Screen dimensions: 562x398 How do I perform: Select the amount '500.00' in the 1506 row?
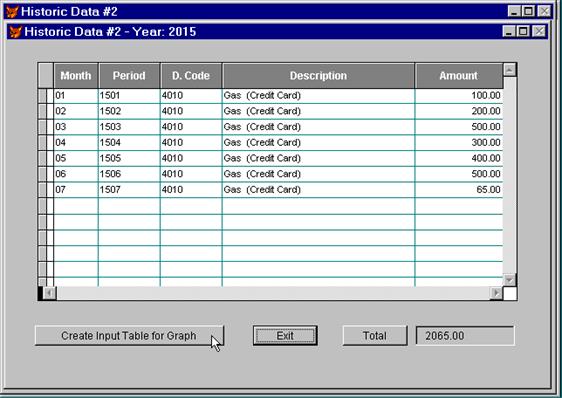[x=459, y=174]
